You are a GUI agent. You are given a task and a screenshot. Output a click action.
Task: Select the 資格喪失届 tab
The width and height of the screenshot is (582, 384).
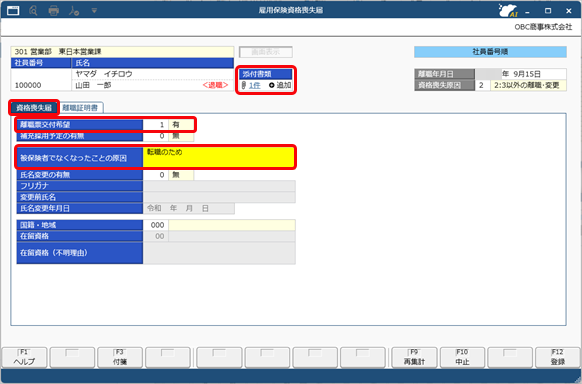pos(34,108)
